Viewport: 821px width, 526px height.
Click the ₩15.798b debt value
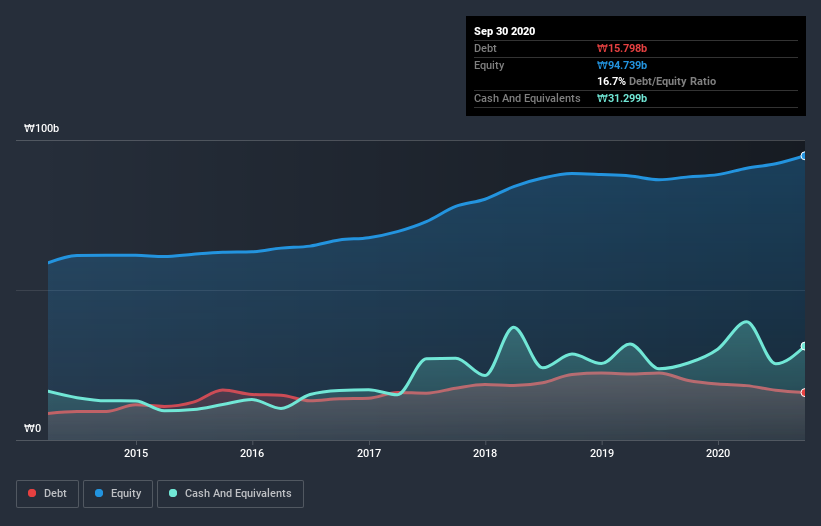pyautogui.click(x=622, y=48)
